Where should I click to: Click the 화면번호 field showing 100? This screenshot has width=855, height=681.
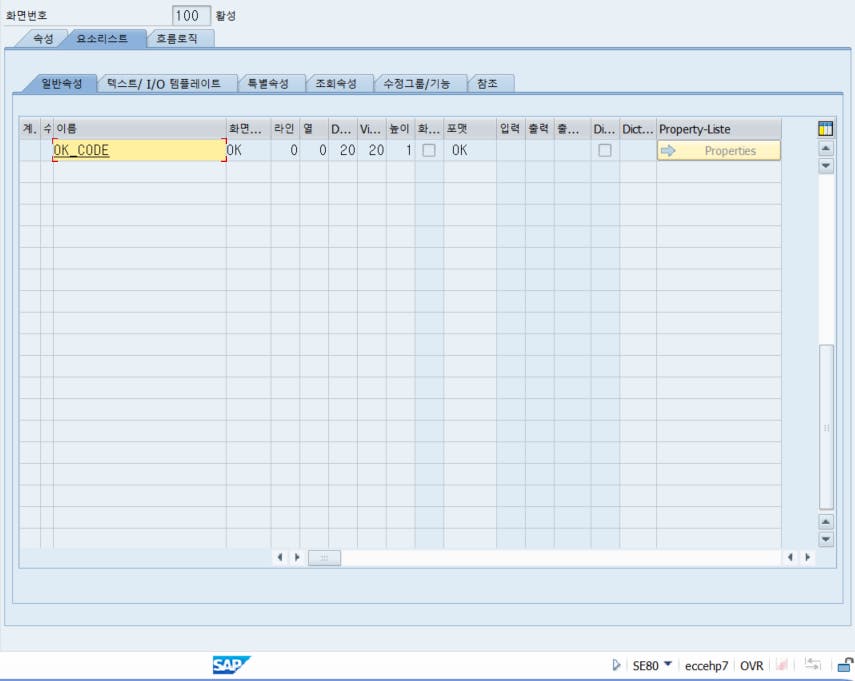(191, 15)
